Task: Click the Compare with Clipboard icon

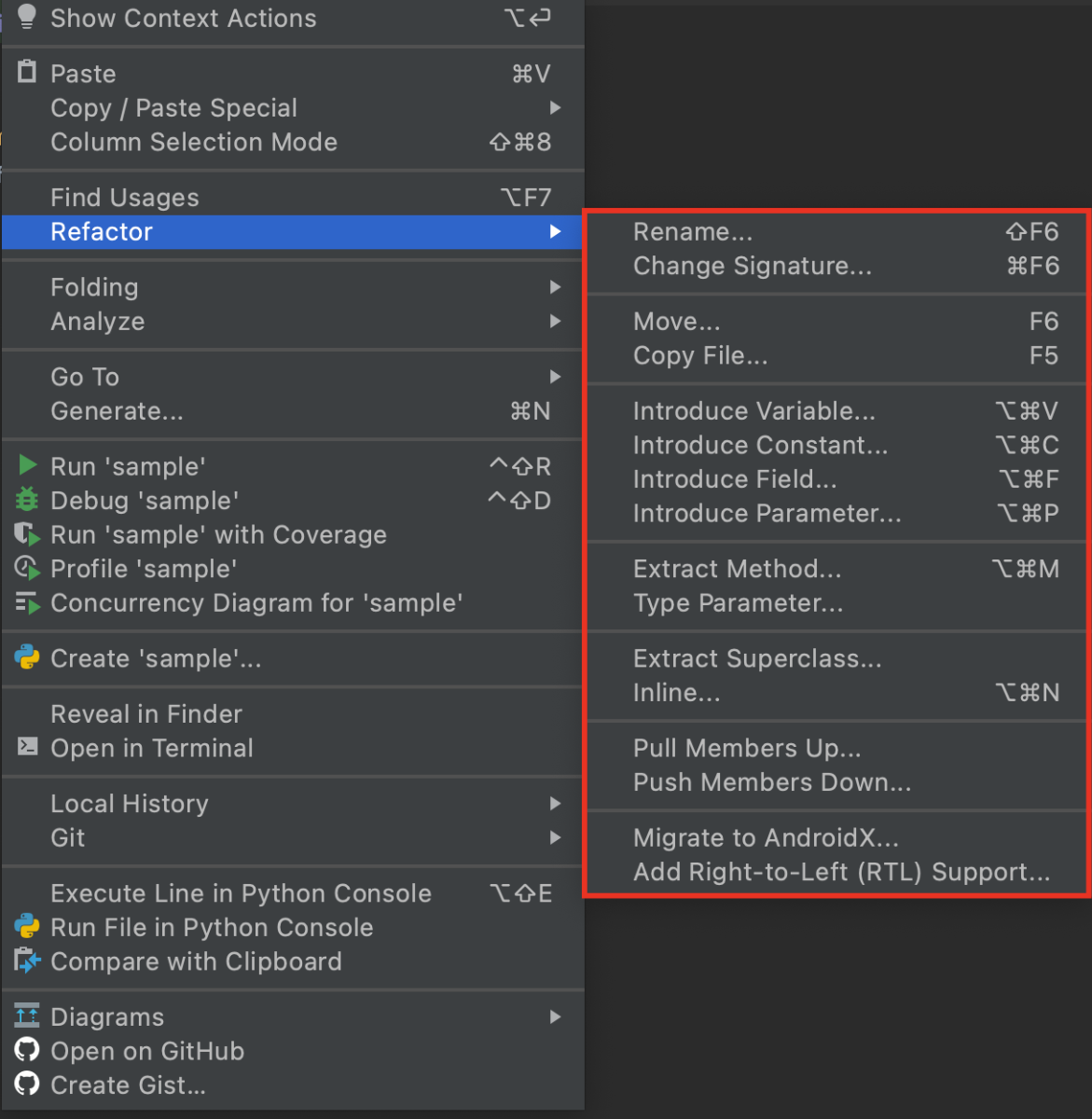Action: (27, 960)
